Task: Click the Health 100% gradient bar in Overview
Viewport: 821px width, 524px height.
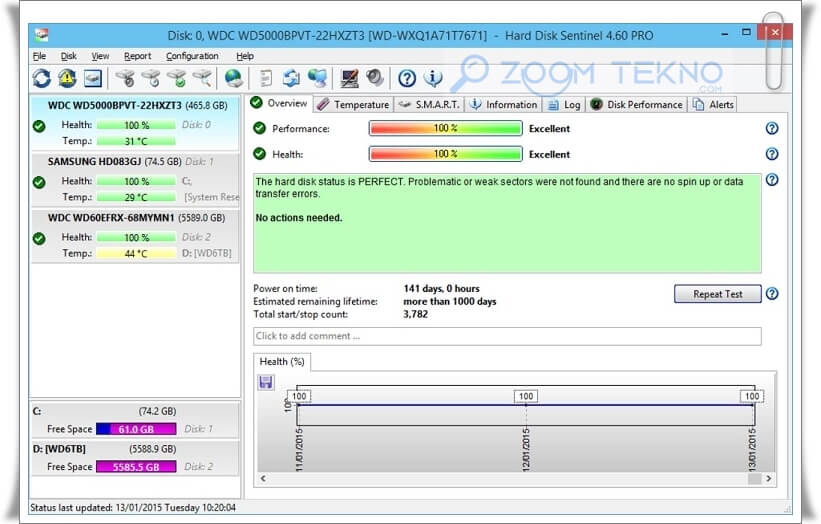Action: coord(446,154)
